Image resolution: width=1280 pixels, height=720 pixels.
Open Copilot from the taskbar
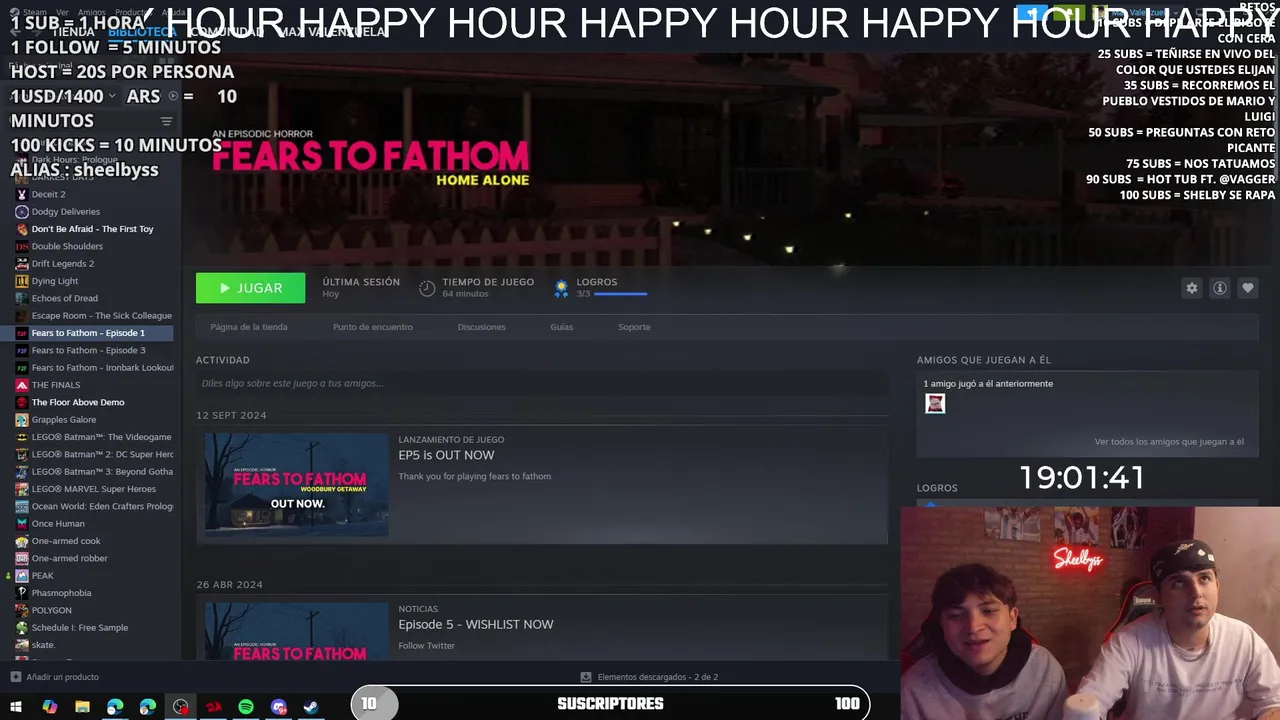(50, 707)
